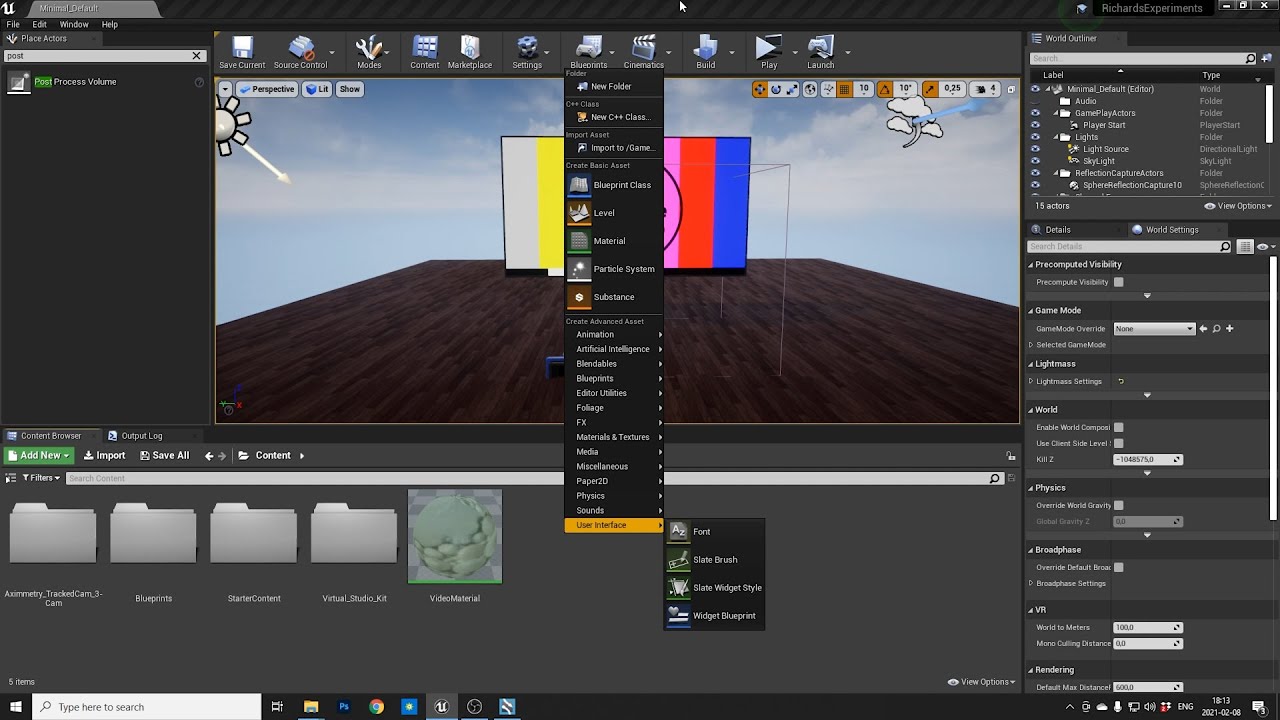Screen dimensions: 1280x720
Task: Click the Add New button
Action: click(39, 456)
